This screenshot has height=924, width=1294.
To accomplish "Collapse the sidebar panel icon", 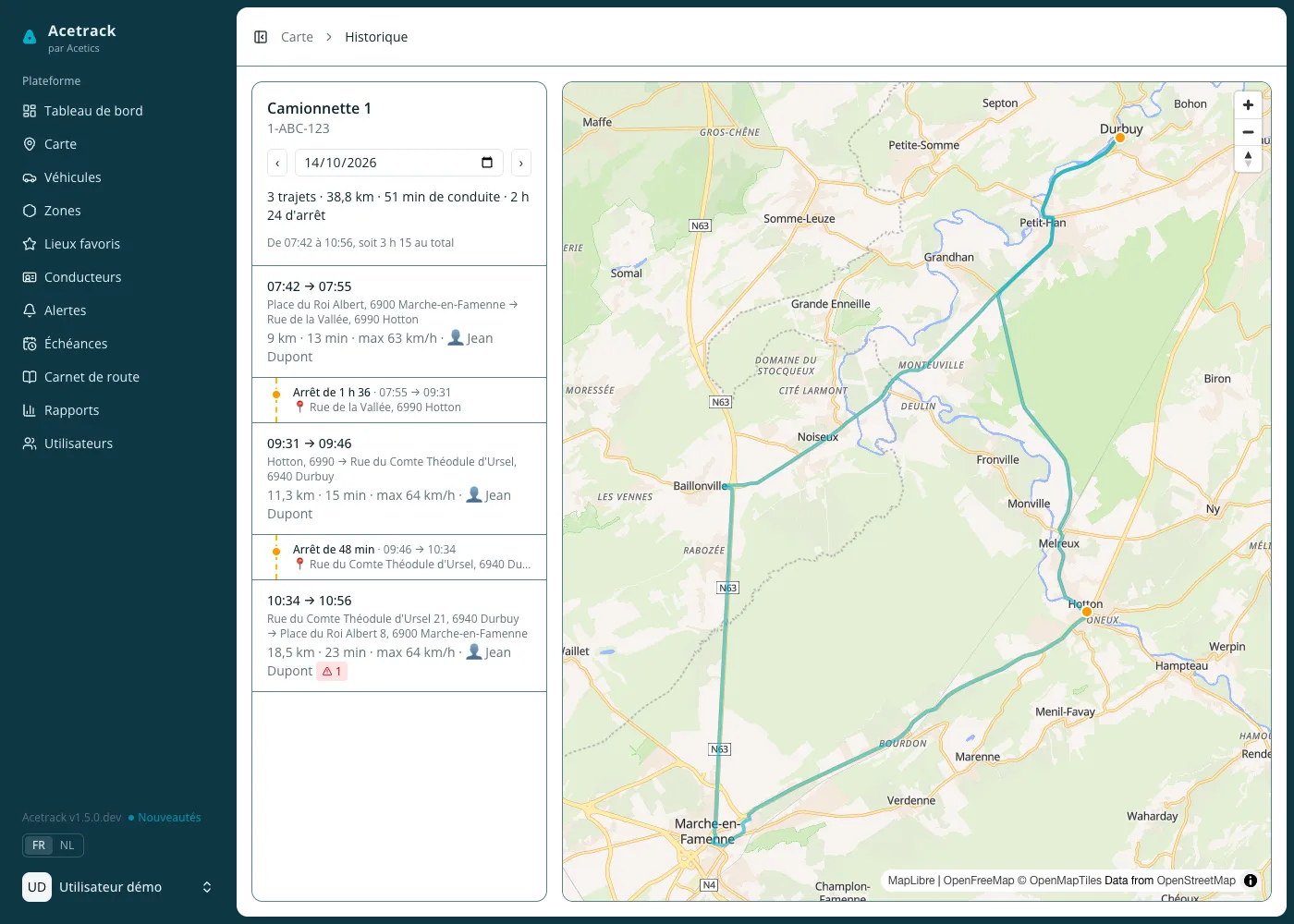I will (x=261, y=37).
